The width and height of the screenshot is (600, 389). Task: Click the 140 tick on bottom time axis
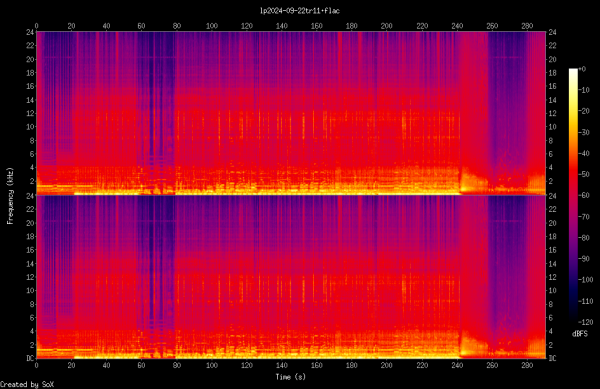(x=282, y=365)
